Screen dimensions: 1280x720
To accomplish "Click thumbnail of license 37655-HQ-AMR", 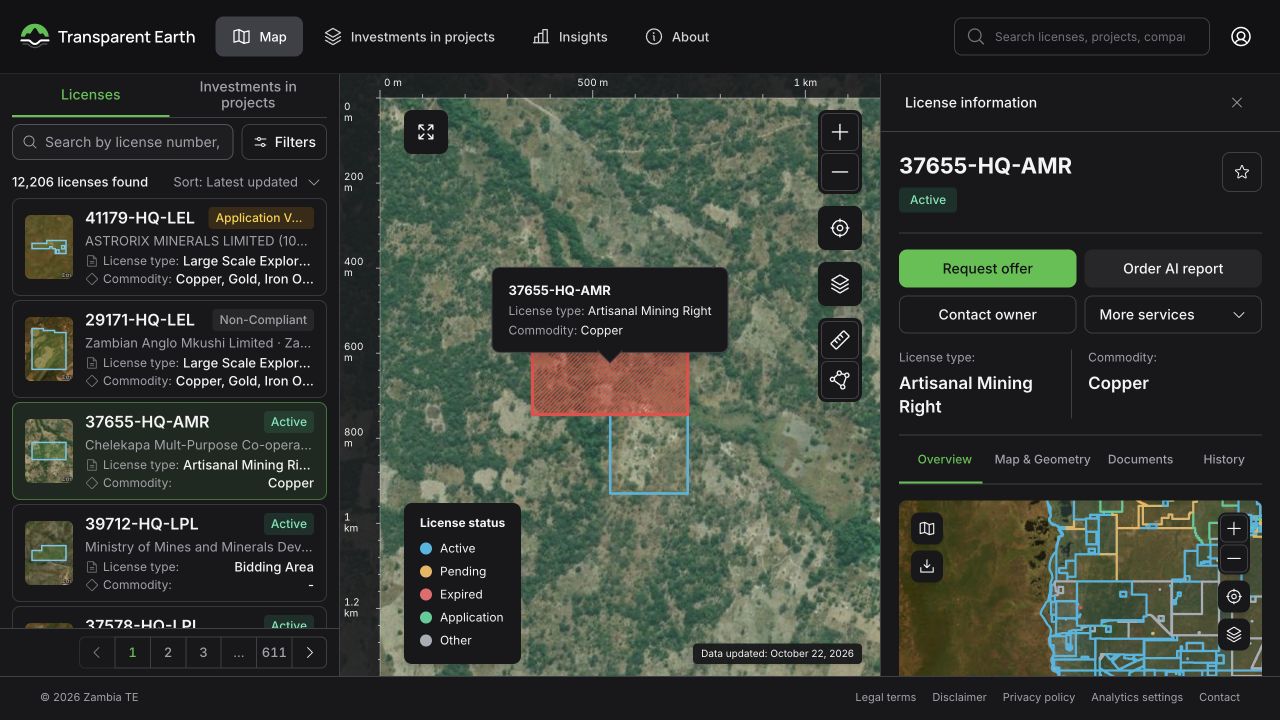I will pos(49,451).
